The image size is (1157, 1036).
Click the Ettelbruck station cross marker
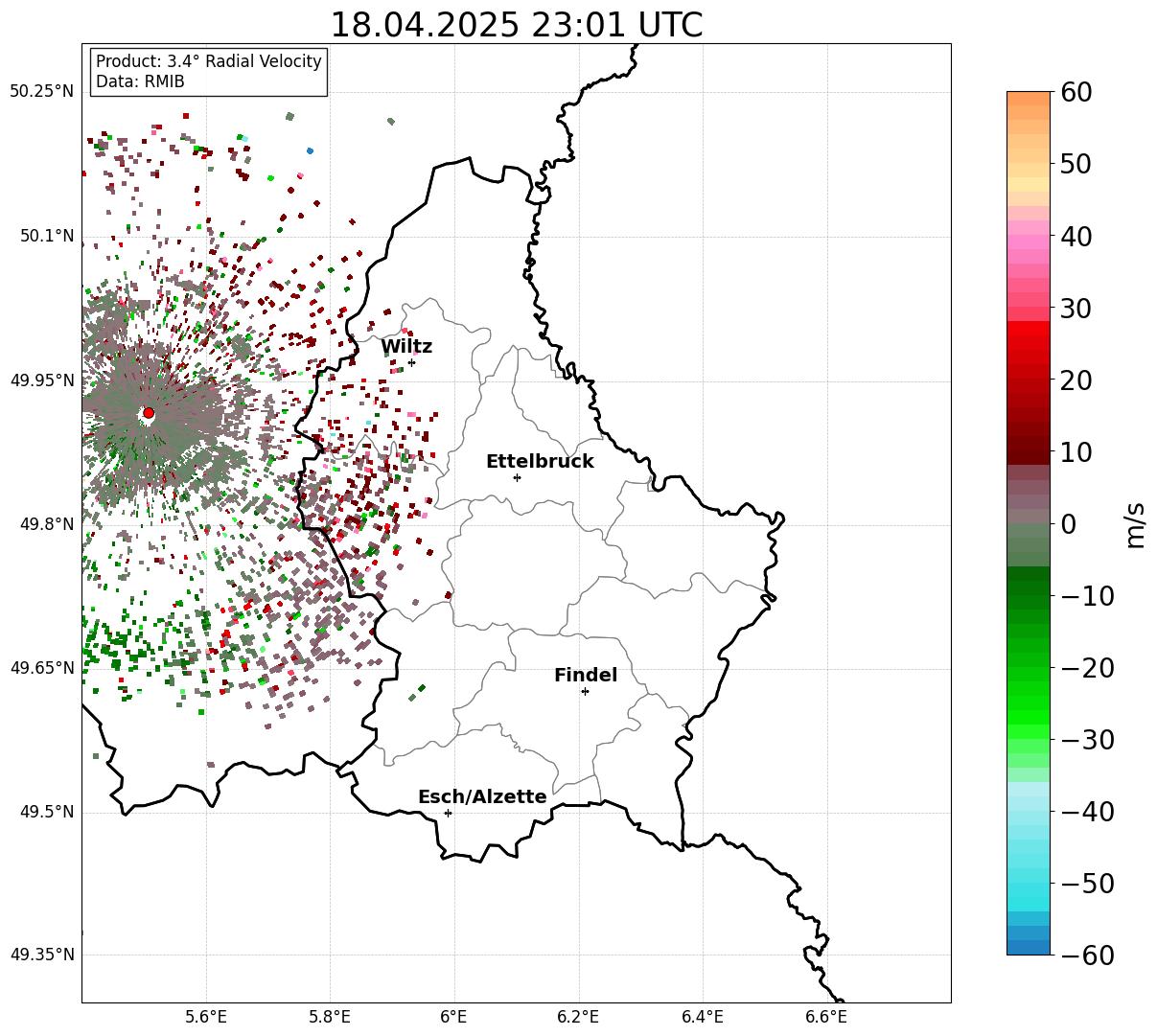point(517,477)
